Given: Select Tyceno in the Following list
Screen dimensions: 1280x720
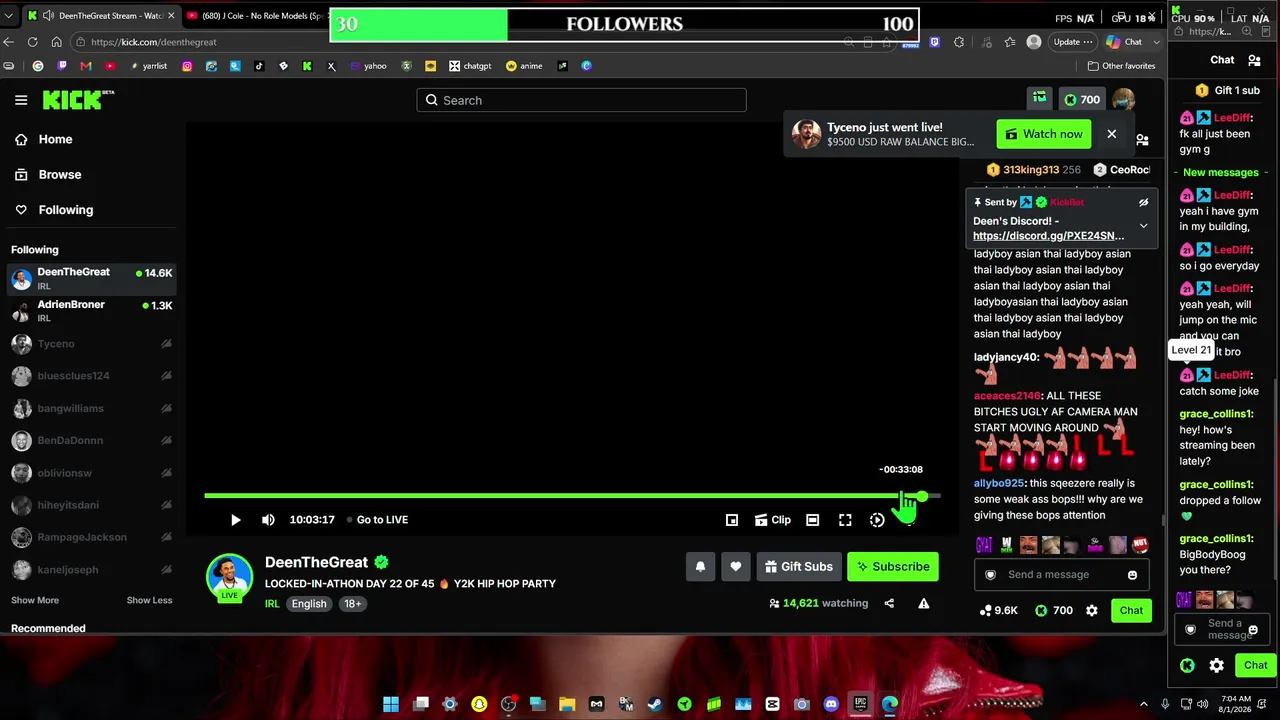Looking at the screenshot, I should point(92,344).
